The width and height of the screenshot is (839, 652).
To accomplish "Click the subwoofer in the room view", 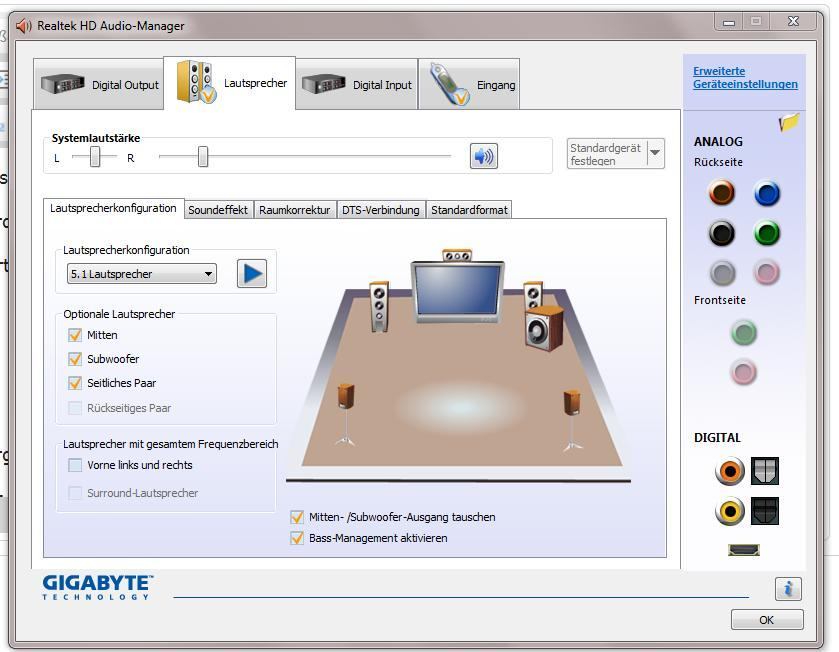I will tap(544, 328).
